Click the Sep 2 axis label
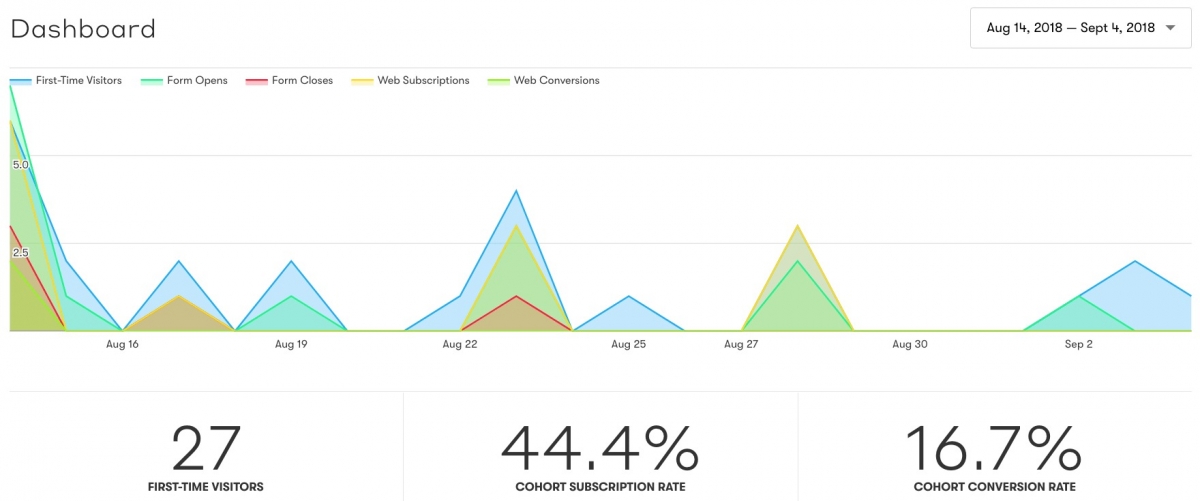This screenshot has height=501, width=1200. coord(1079,345)
